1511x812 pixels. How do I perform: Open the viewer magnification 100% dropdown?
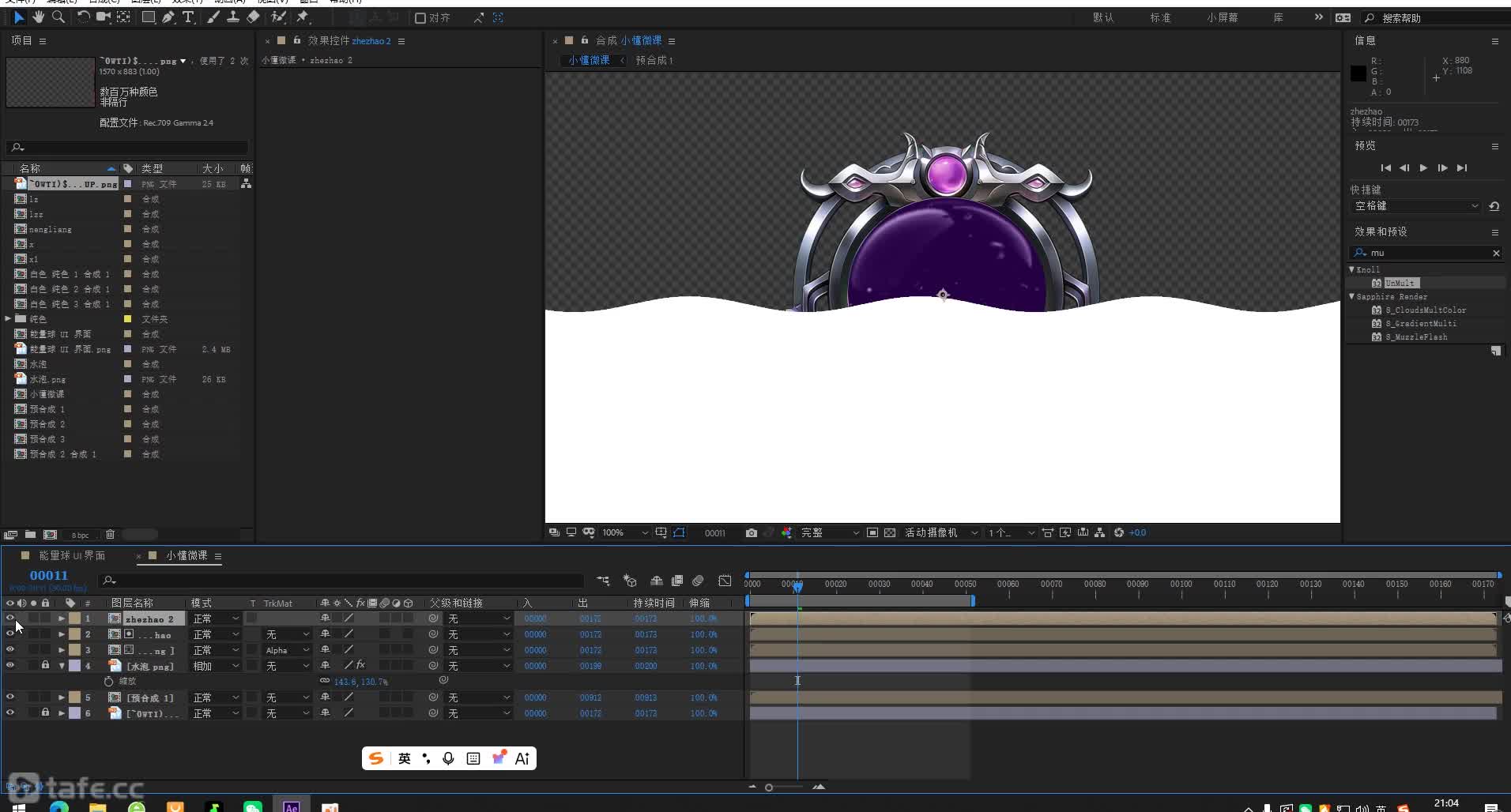pos(625,533)
